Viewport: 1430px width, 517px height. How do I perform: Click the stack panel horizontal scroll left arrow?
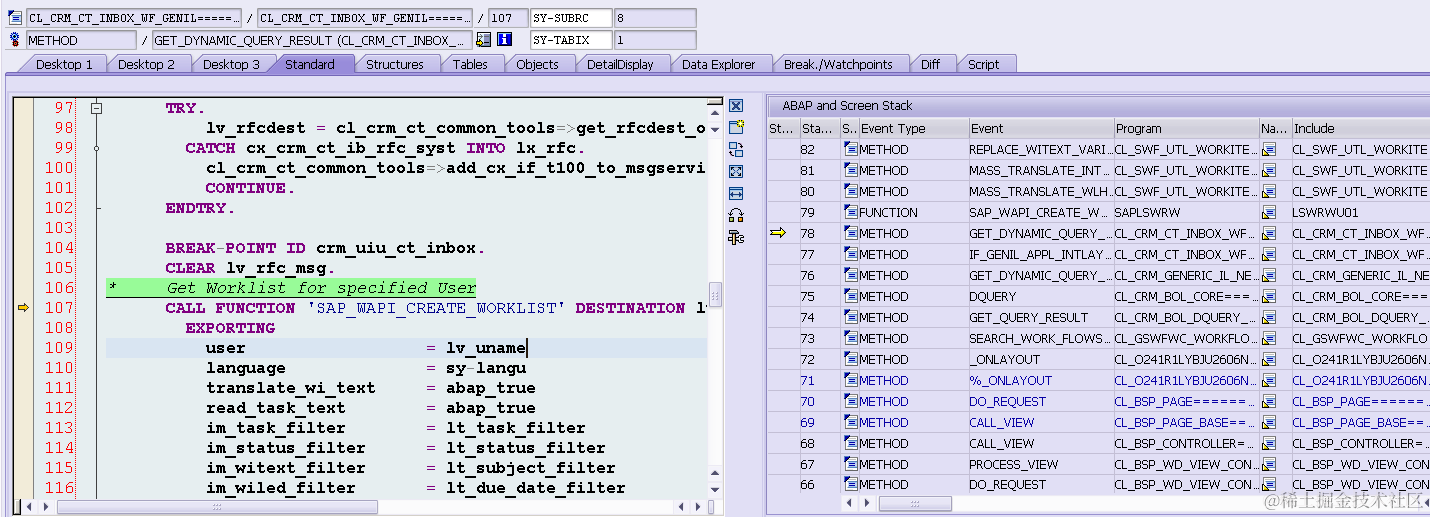coord(850,504)
